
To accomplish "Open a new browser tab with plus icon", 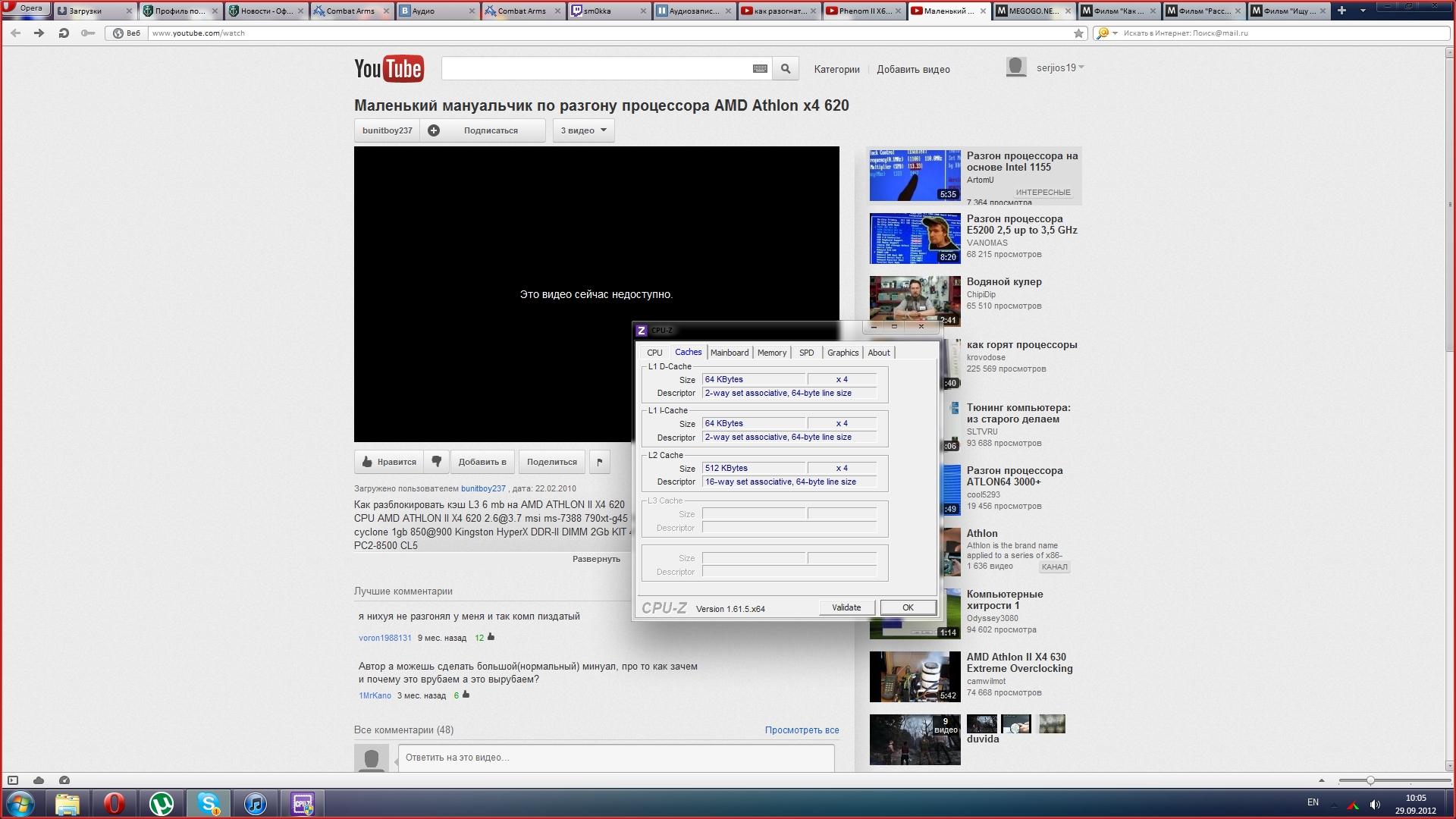I will coord(1341,11).
